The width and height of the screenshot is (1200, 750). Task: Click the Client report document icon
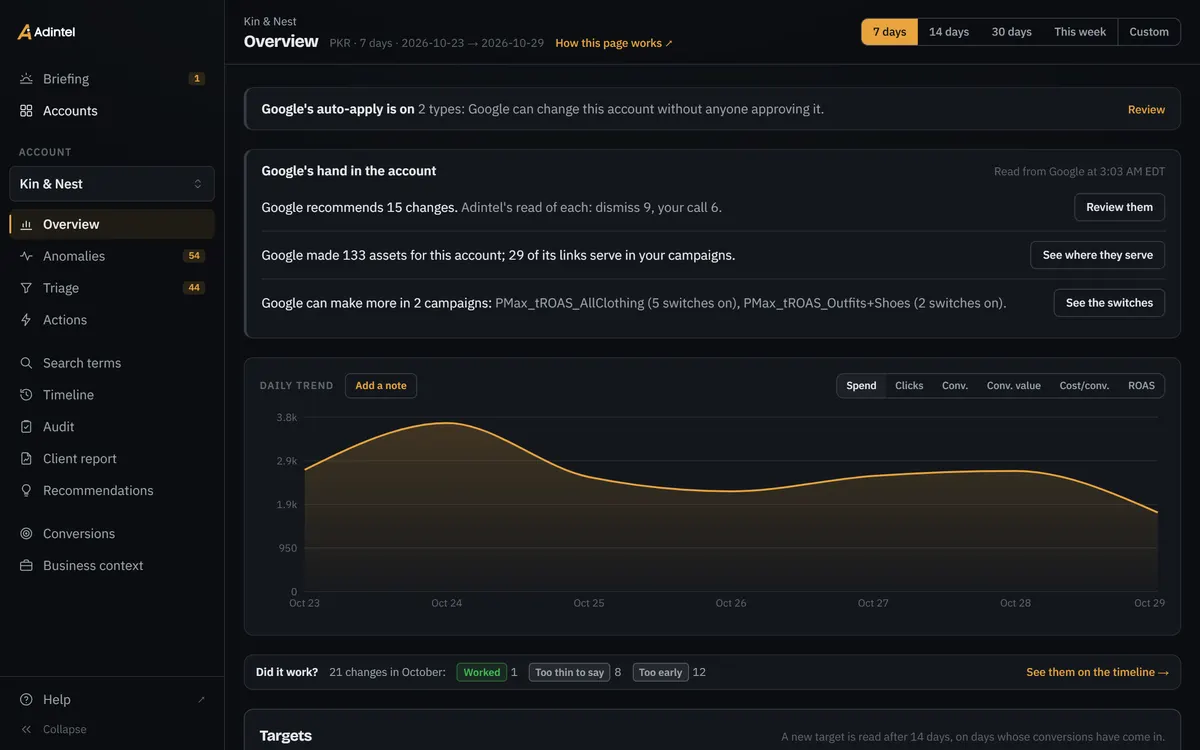tap(26, 459)
